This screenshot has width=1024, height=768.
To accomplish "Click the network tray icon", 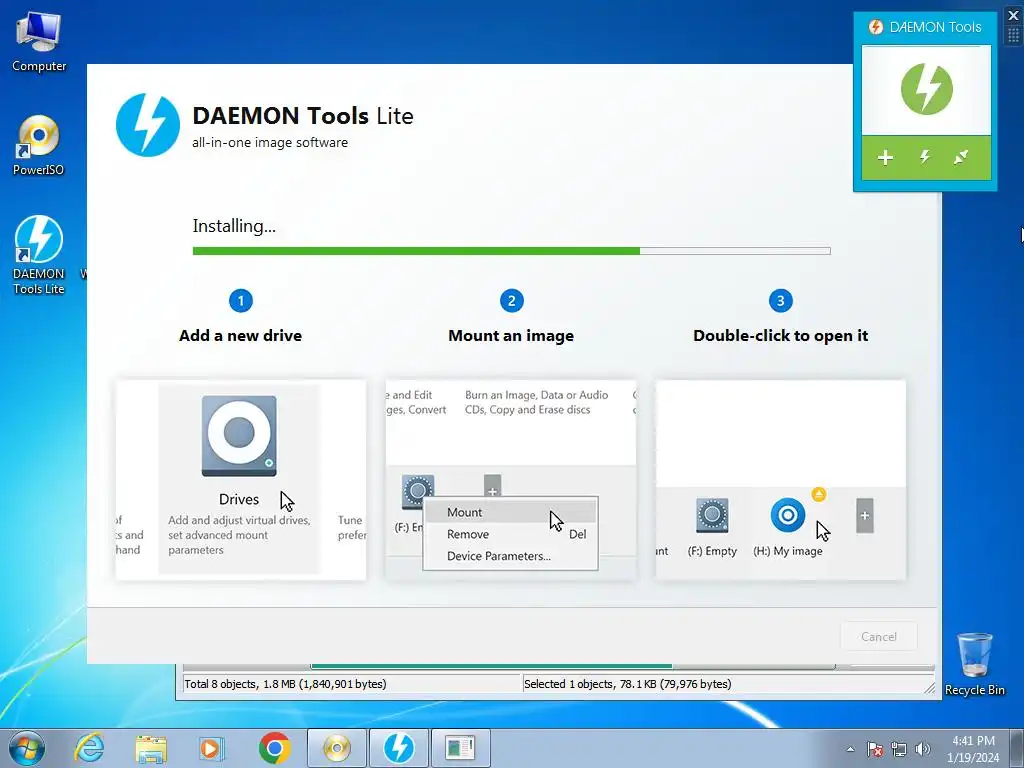I will pos(899,749).
